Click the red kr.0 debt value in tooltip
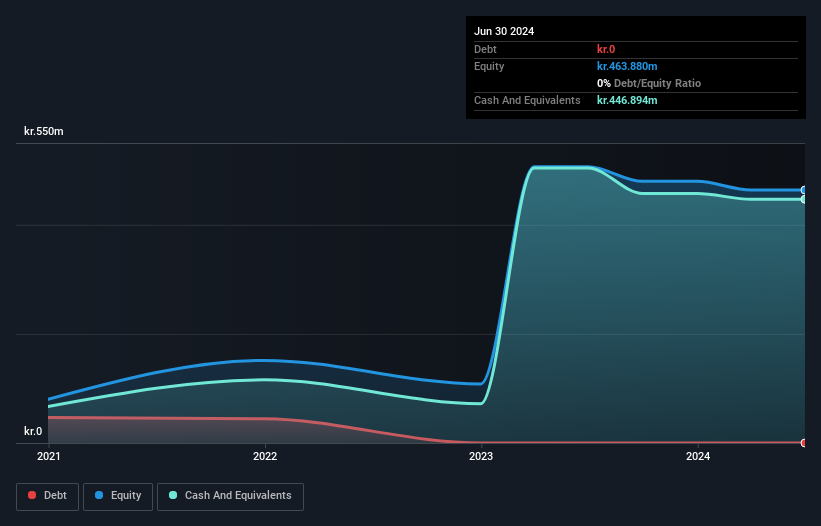821x526 pixels. pos(606,49)
